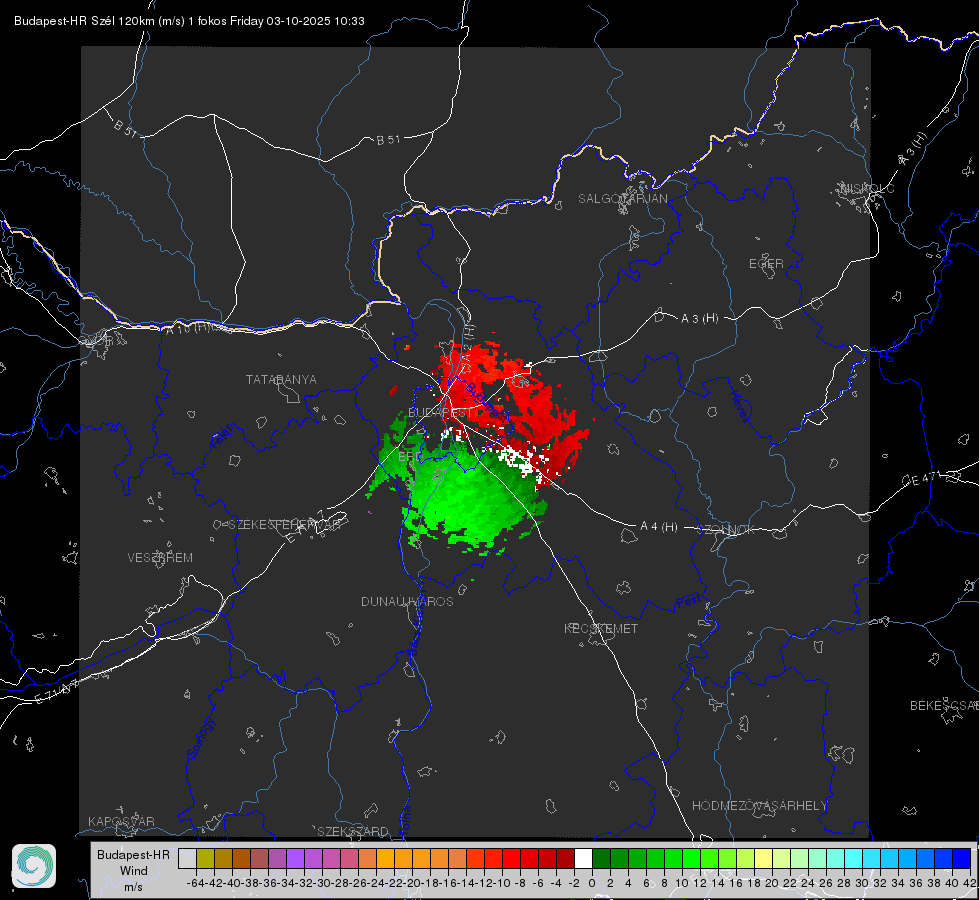Click the SALGÓTARJÁN city label

tap(622, 199)
